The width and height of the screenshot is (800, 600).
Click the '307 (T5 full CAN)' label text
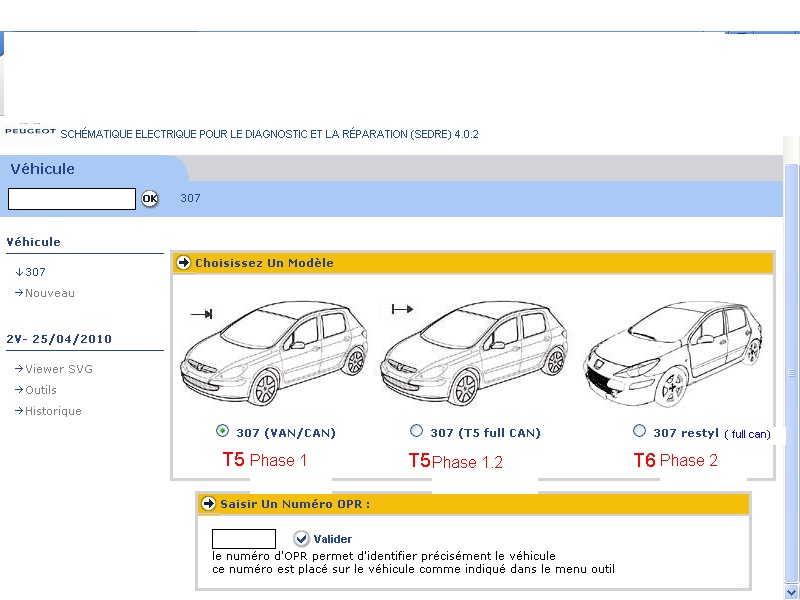pos(485,433)
